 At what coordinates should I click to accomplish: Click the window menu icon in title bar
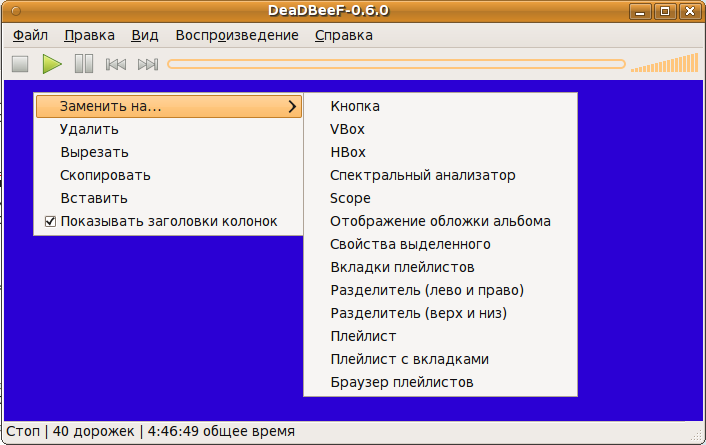16,11
